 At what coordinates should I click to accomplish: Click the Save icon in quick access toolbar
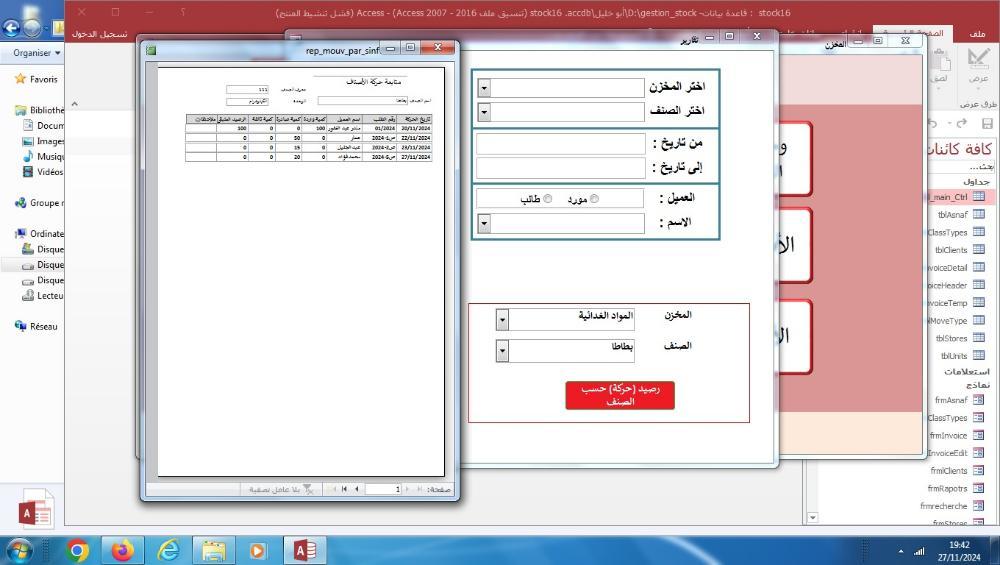[987, 123]
